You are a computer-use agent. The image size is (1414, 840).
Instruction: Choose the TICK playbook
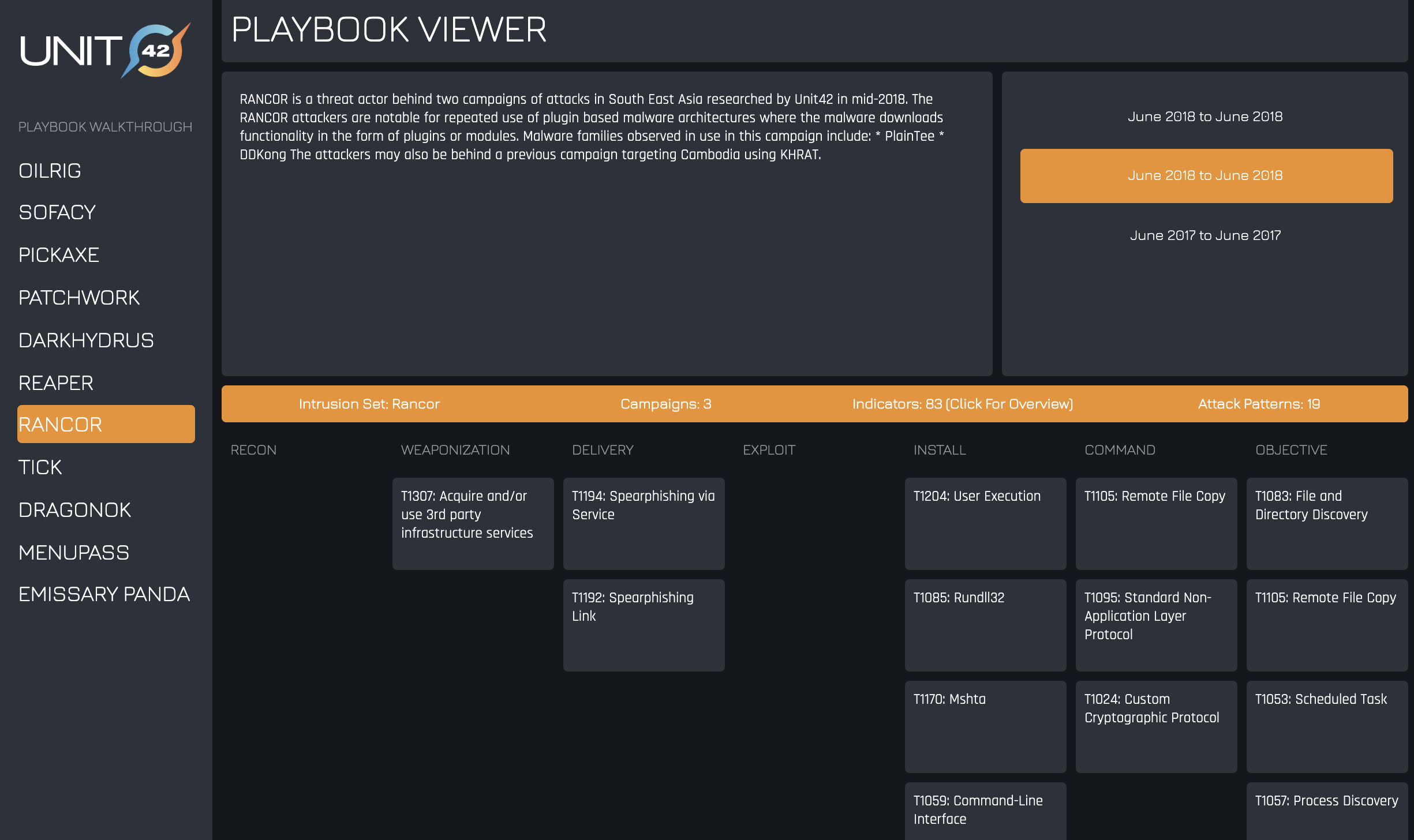coord(40,467)
